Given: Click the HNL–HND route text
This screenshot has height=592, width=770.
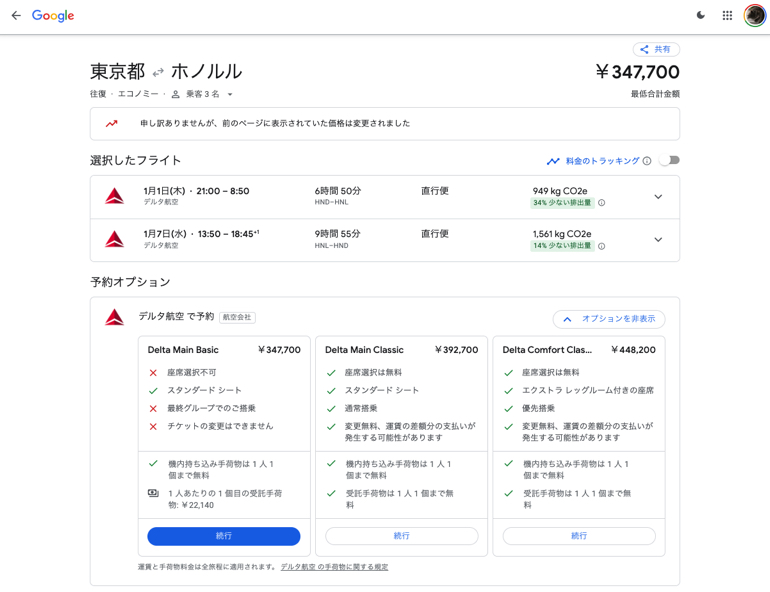Looking at the screenshot, I should tap(331, 245).
